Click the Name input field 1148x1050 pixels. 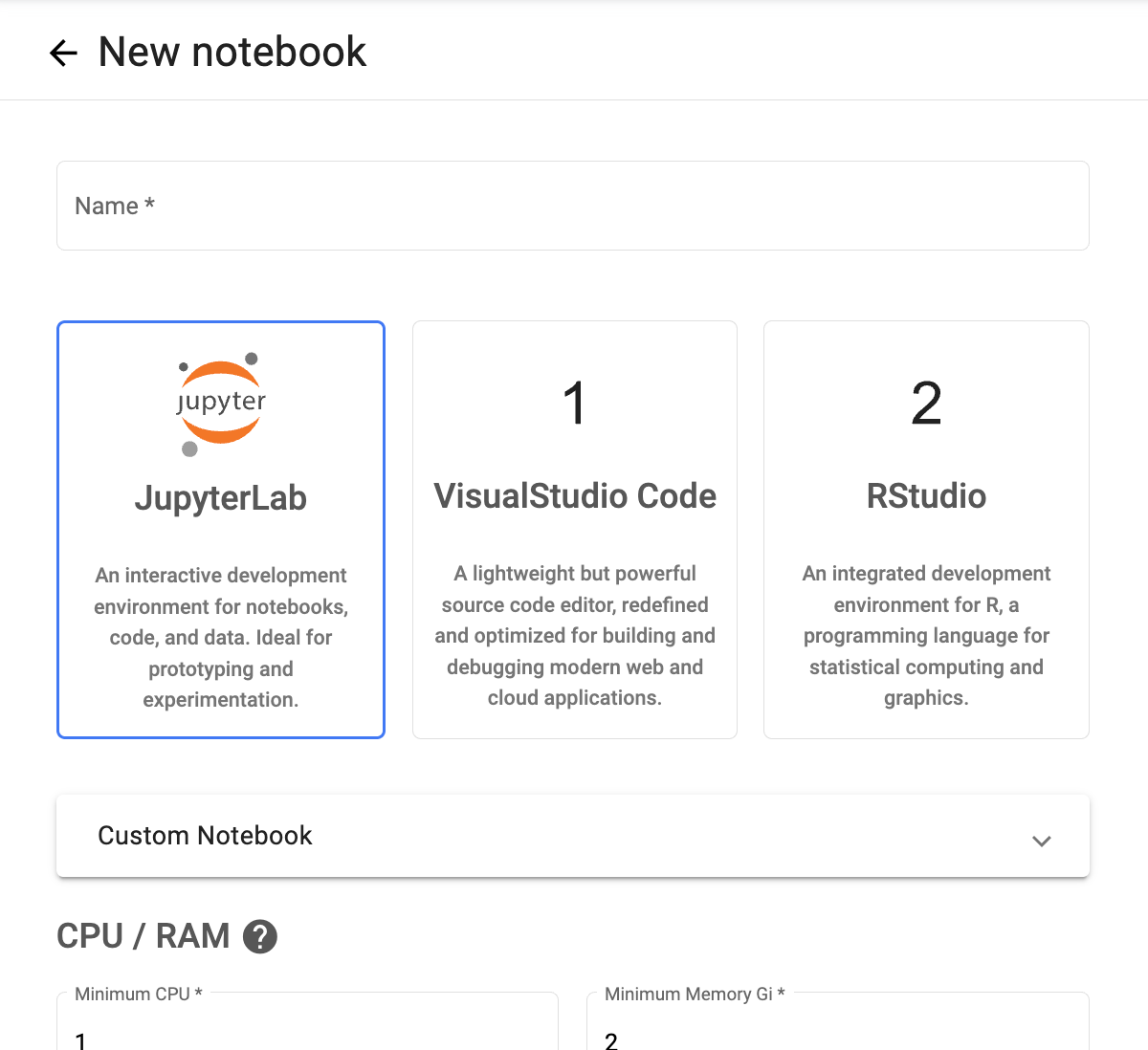pyautogui.click(x=573, y=206)
